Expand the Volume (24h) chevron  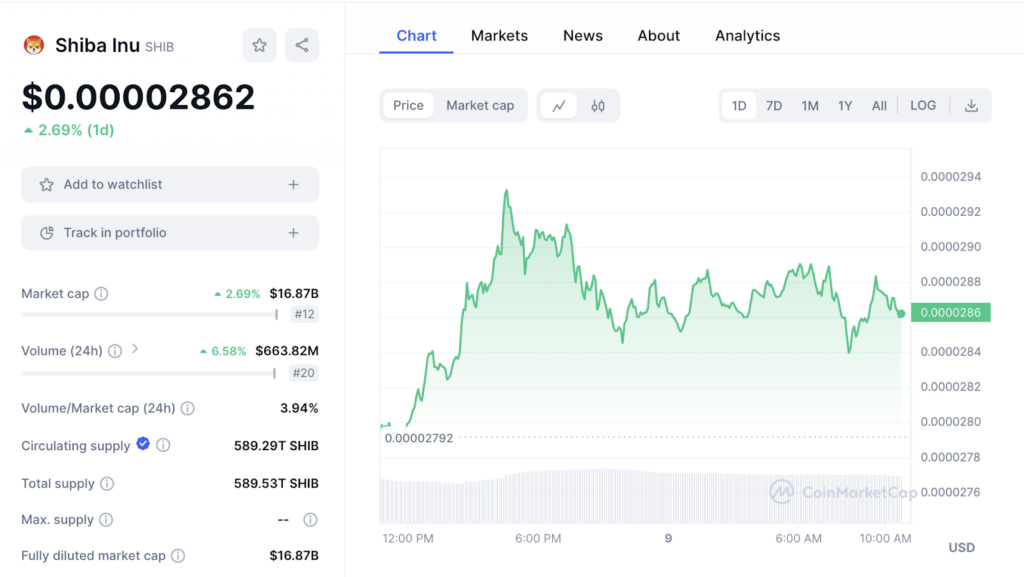coord(135,350)
